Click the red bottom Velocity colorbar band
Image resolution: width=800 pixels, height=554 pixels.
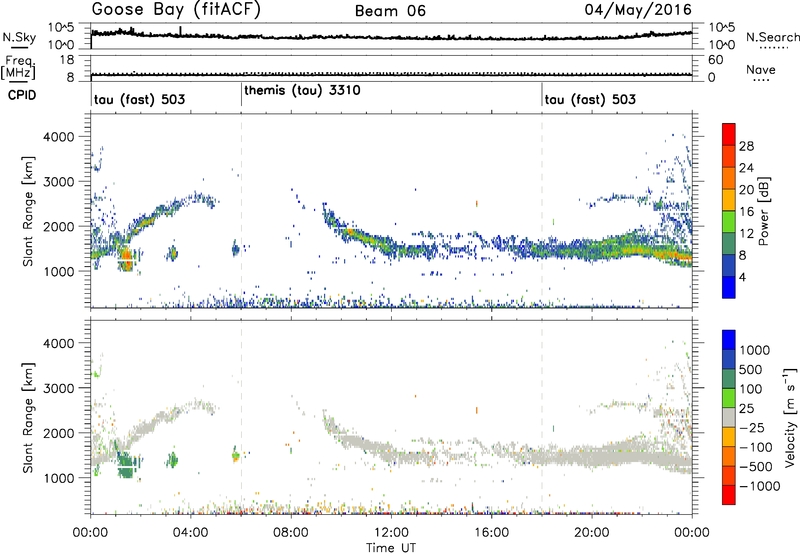pyautogui.click(x=729, y=495)
